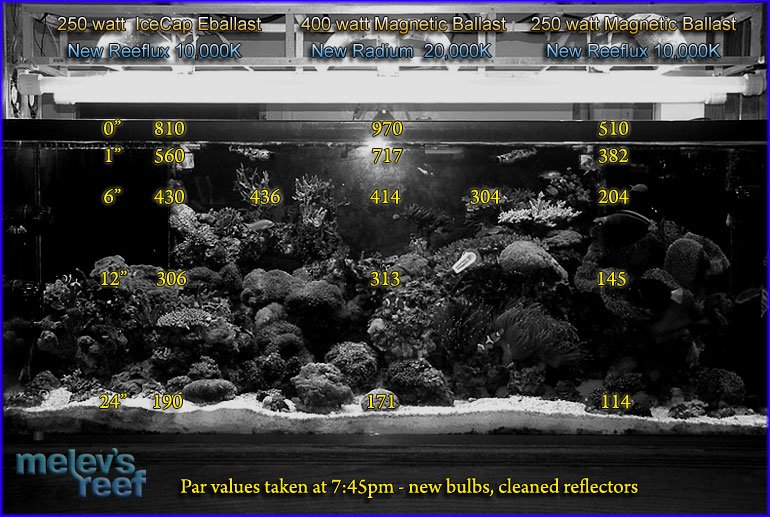
Task: Click the 24" depth label
Action: coord(115,402)
